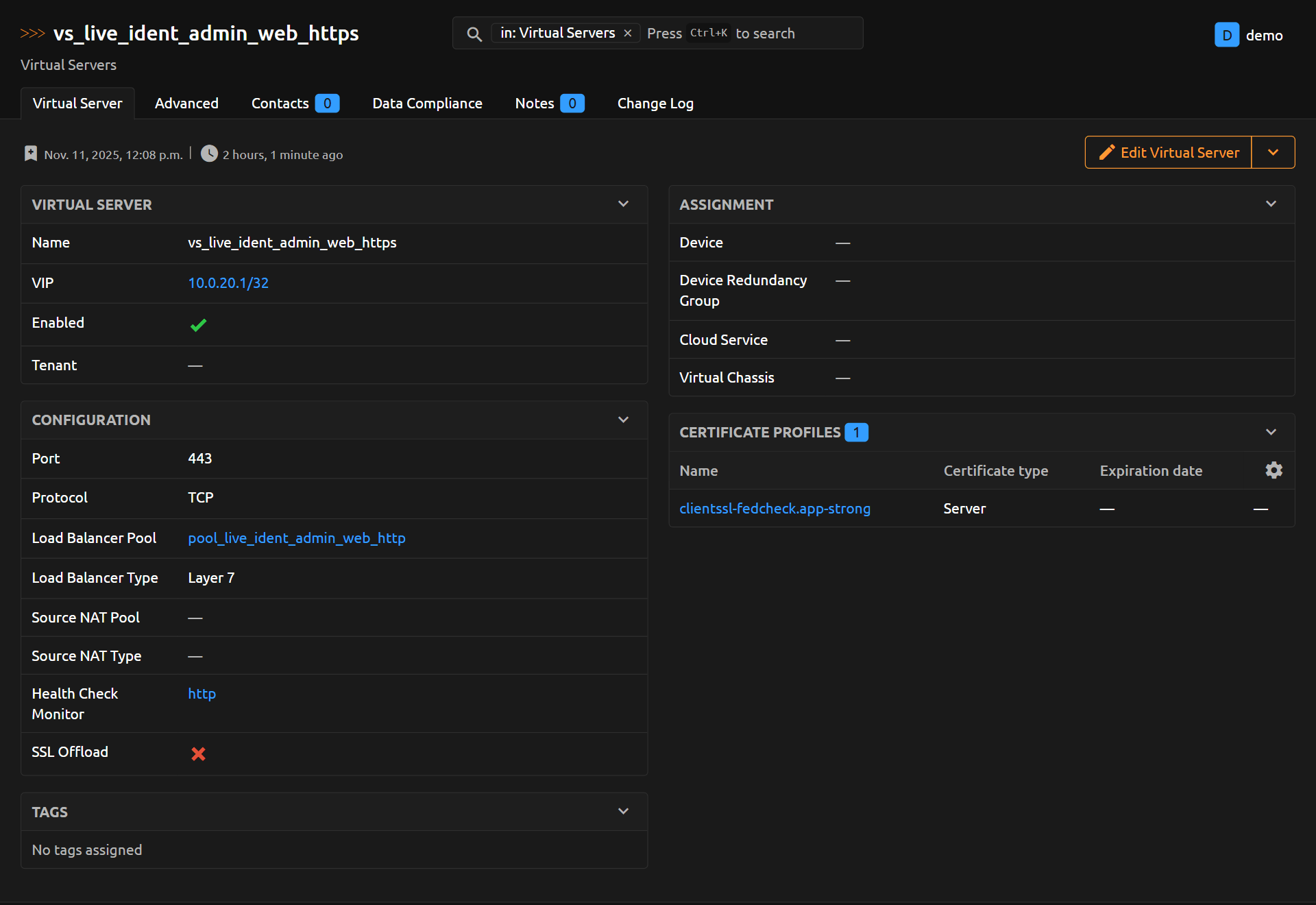Open the Change Log tab

pyautogui.click(x=655, y=104)
